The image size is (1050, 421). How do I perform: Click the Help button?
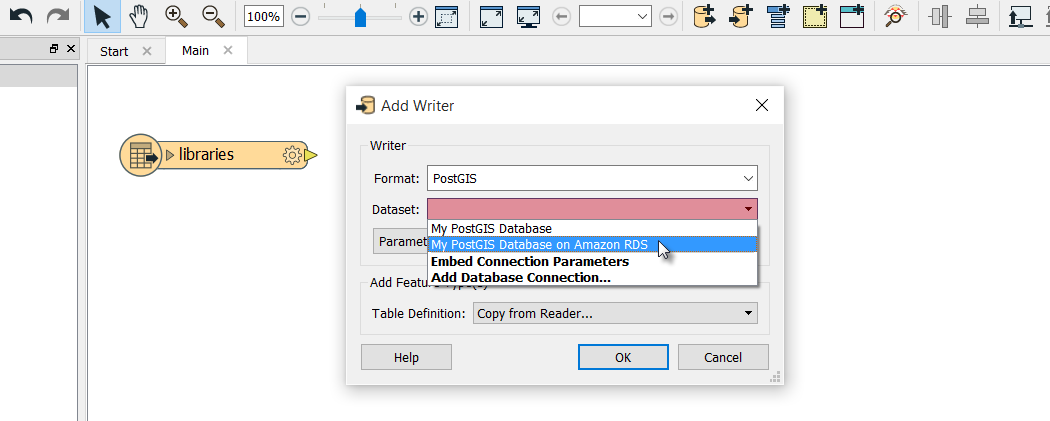[x=406, y=357]
